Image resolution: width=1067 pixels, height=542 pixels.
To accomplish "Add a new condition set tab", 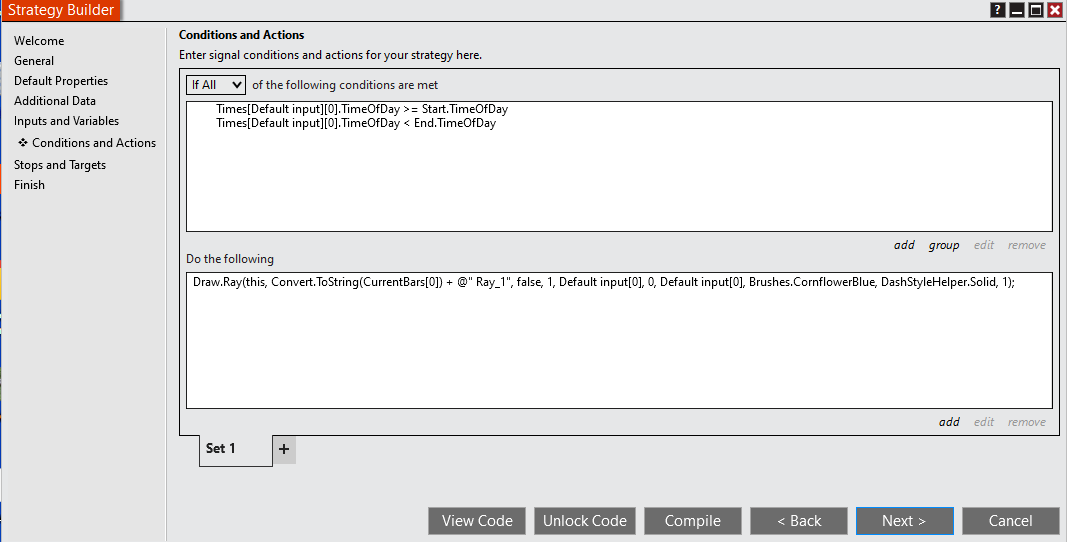I will point(284,450).
